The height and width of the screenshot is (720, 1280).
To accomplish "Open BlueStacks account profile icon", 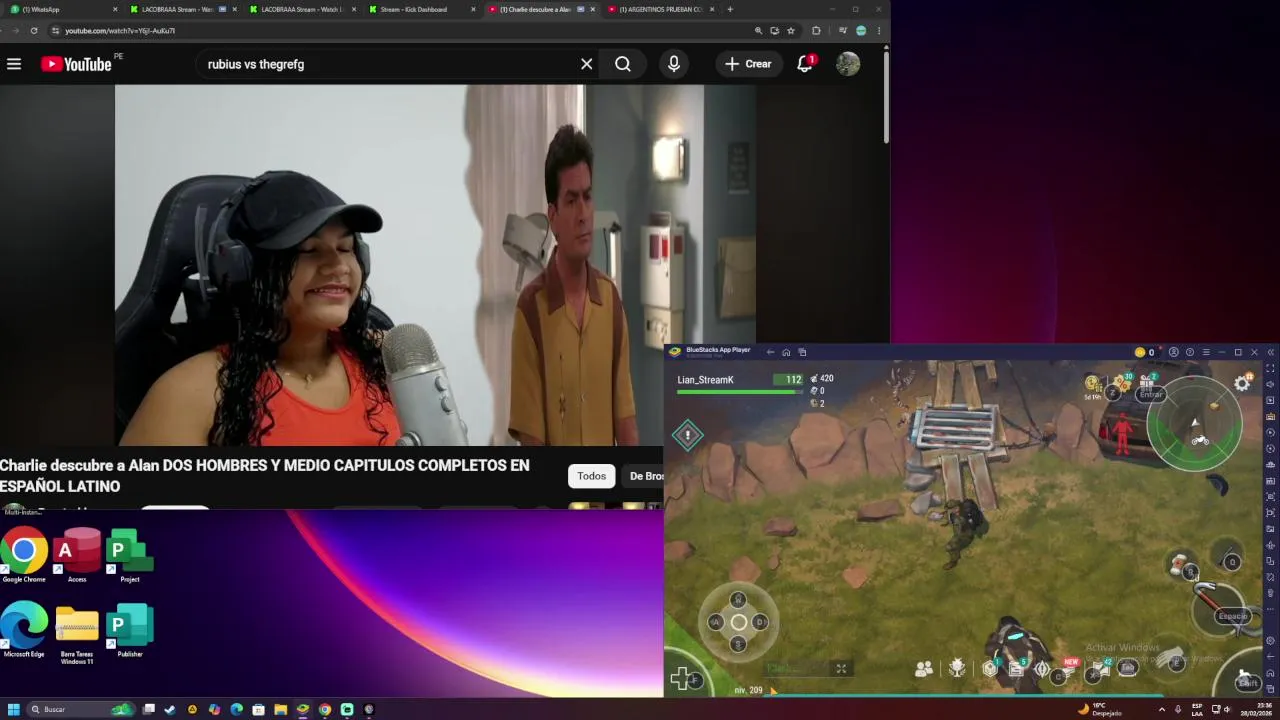I will [x=1174, y=352].
